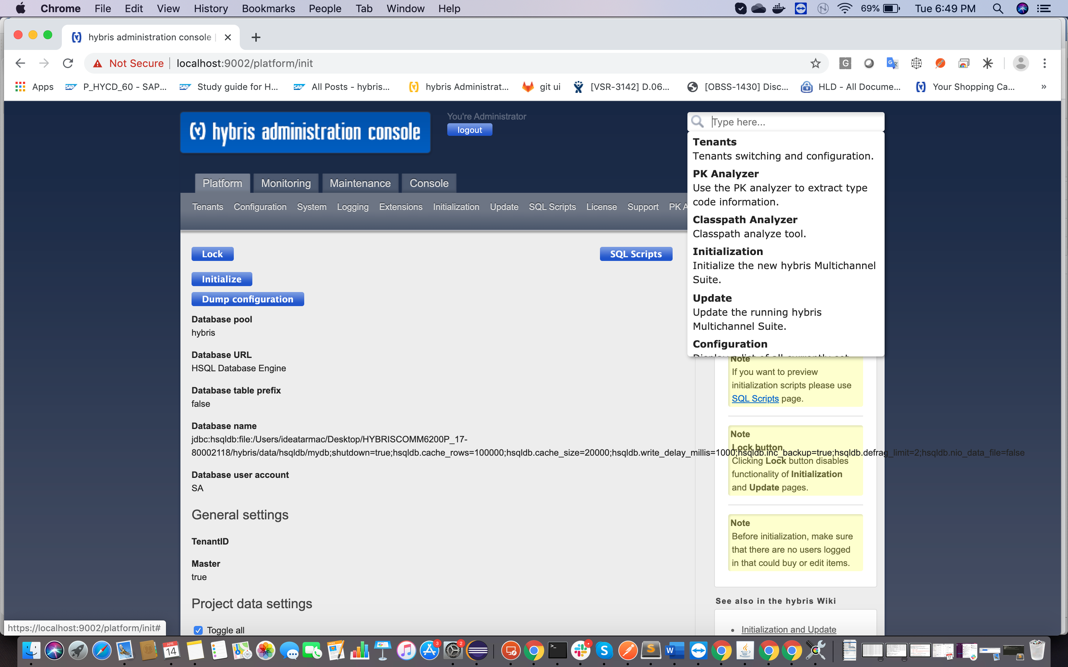Select Initialization from search suggestions
This screenshot has width=1068, height=667.
tap(728, 252)
